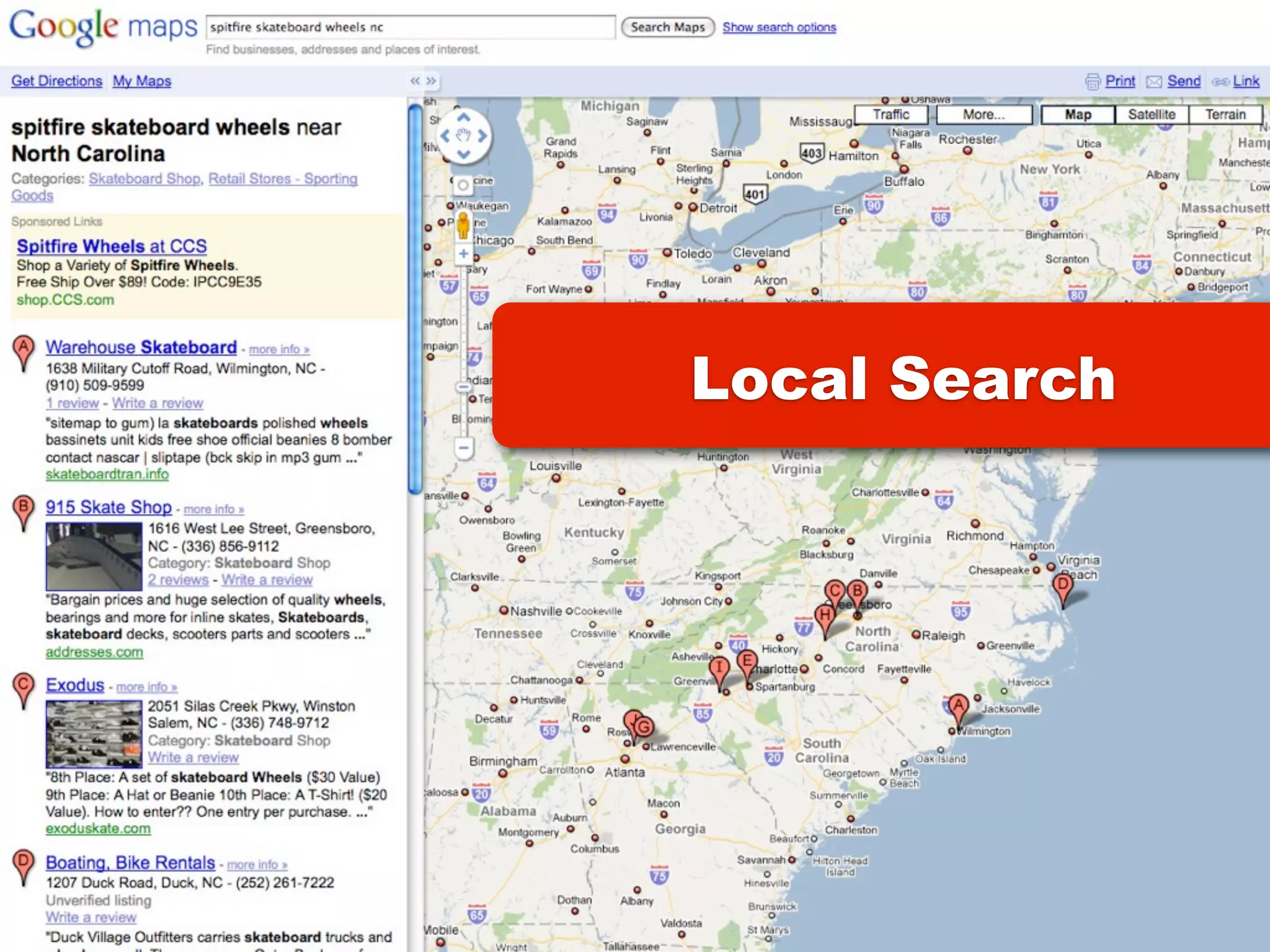
Task: Open the 915 Skate Shop photo thumbnail
Action: coord(94,556)
